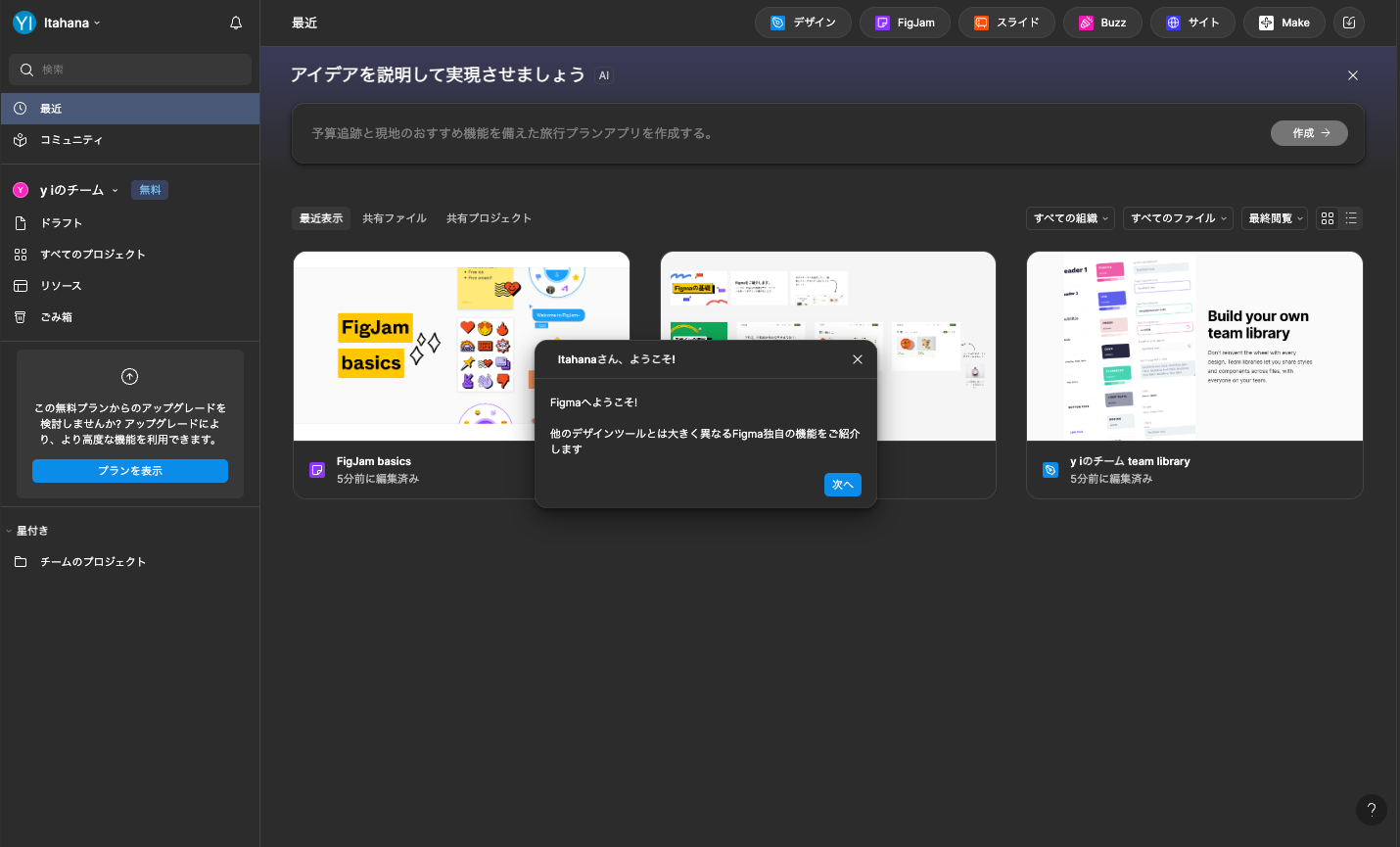Open the notifications bell
Screen dimensions: 1400x847
click(x=235, y=22)
